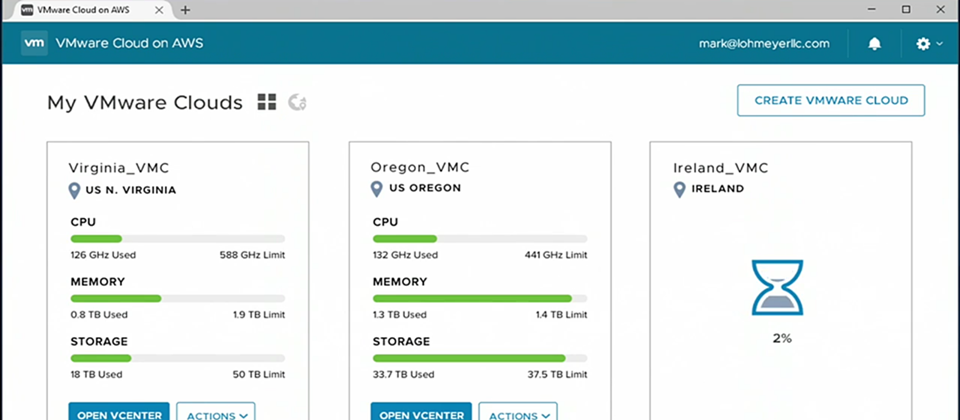The image size is (960, 420).
Task: Click the Ireland hourglass progress icon
Action: [x=778, y=288]
